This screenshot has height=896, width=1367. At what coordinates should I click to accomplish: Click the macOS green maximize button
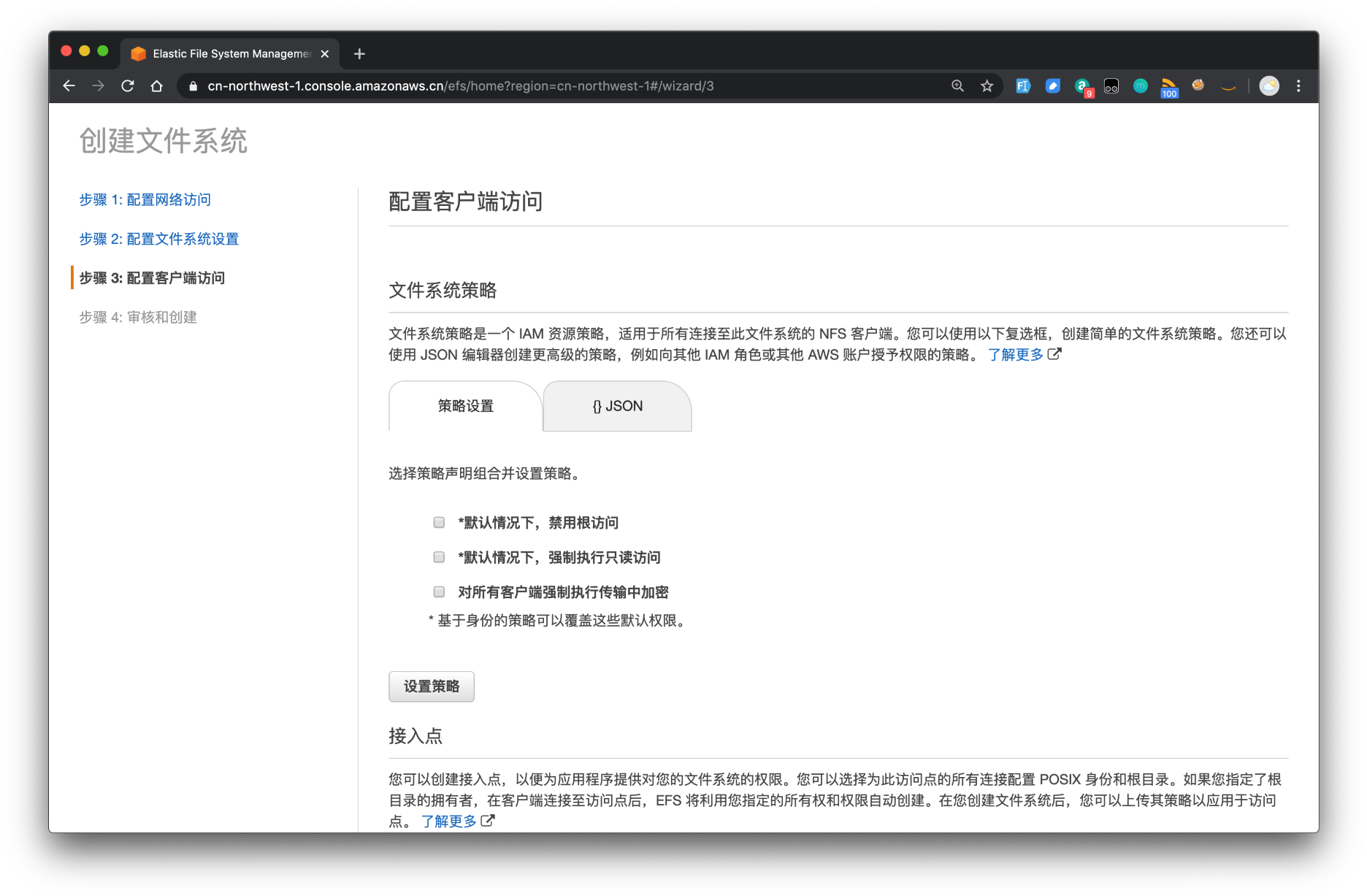tap(103, 51)
